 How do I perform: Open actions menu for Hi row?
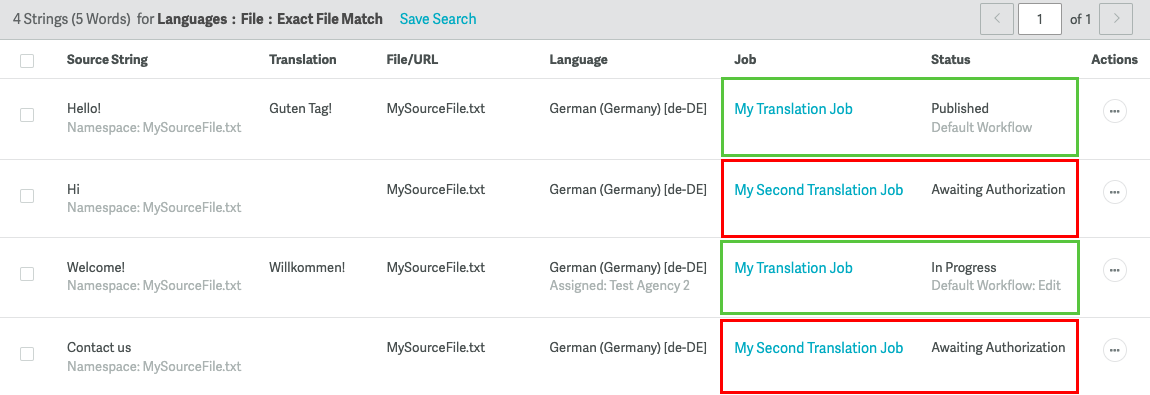tap(1114, 192)
